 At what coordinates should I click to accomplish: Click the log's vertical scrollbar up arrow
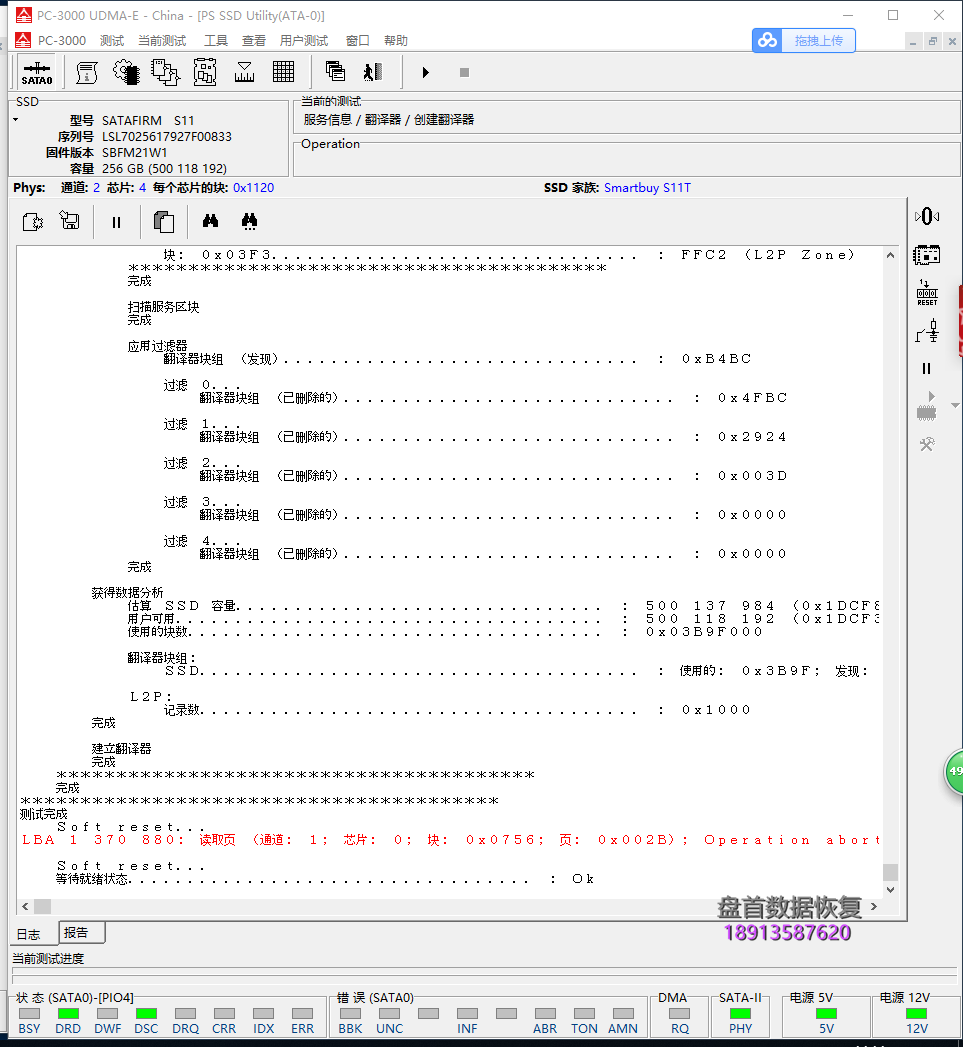(x=890, y=256)
